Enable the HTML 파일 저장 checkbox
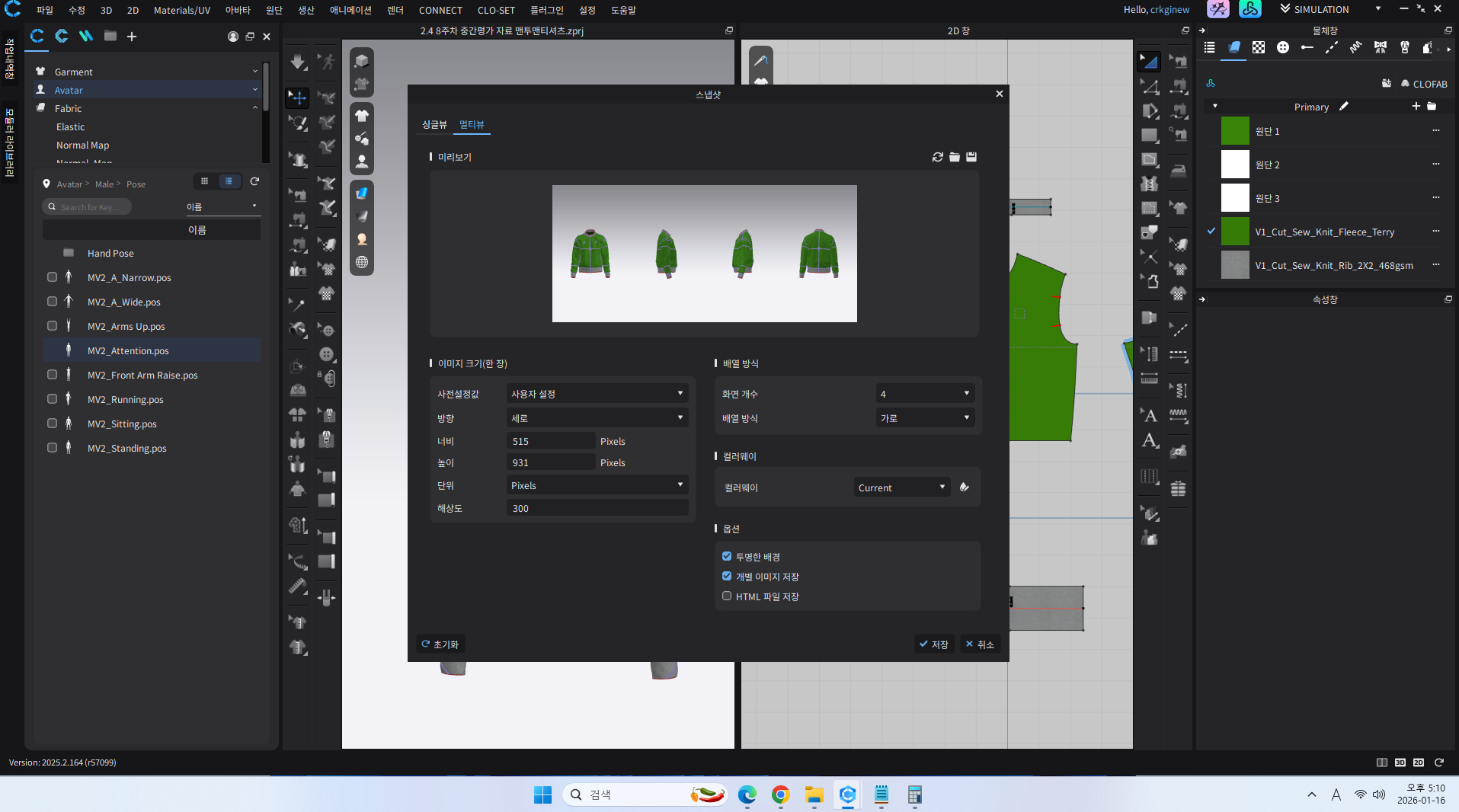This screenshot has width=1459, height=812. [x=727, y=596]
